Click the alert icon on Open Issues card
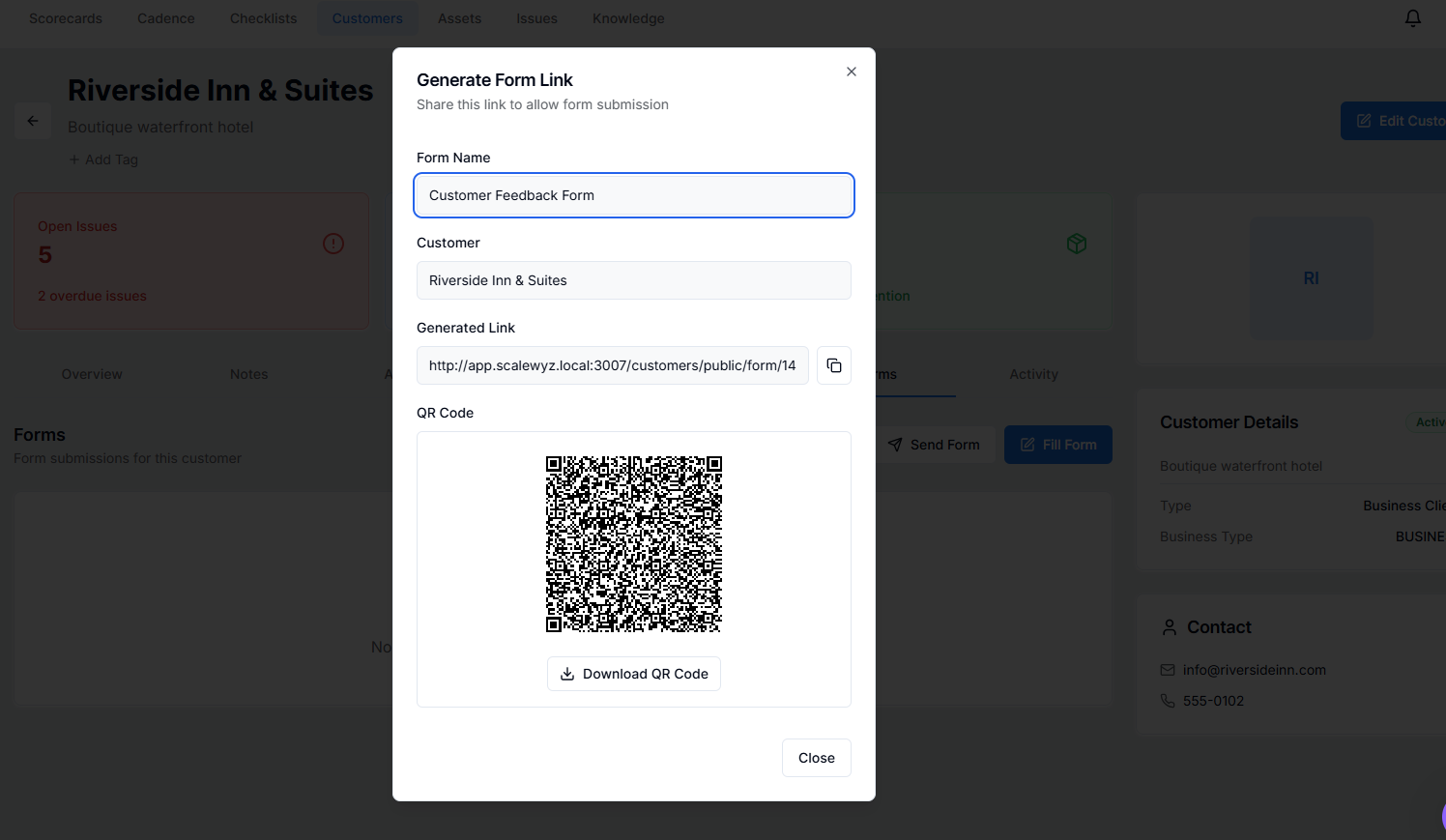1446x840 pixels. click(333, 244)
